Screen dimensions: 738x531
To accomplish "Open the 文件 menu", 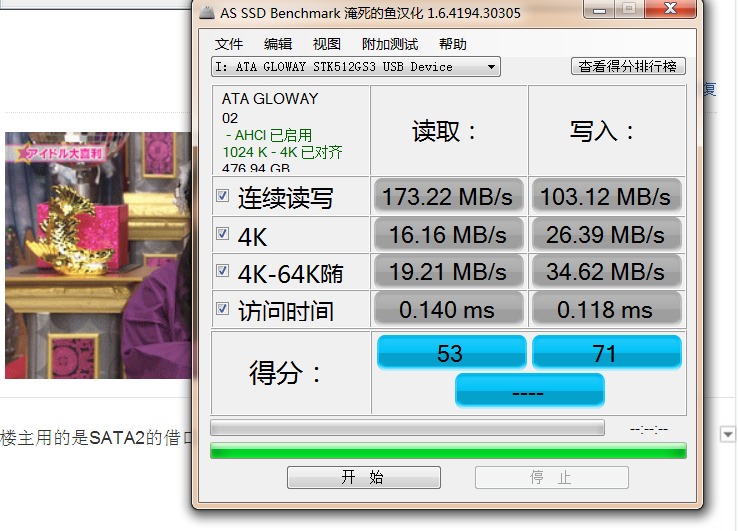I will 229,44.
